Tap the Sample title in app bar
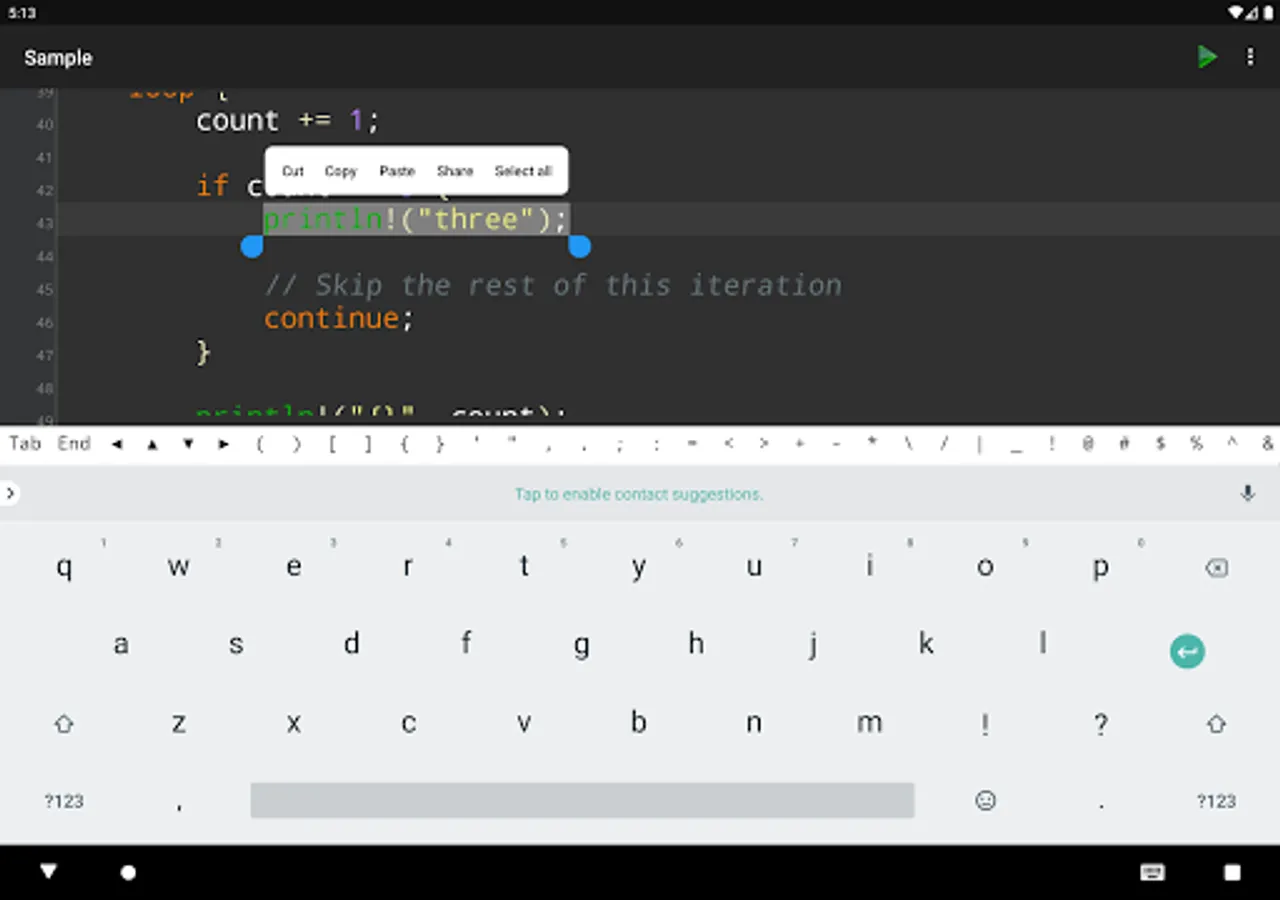The image size is (1280, 900). pos(58,58)
